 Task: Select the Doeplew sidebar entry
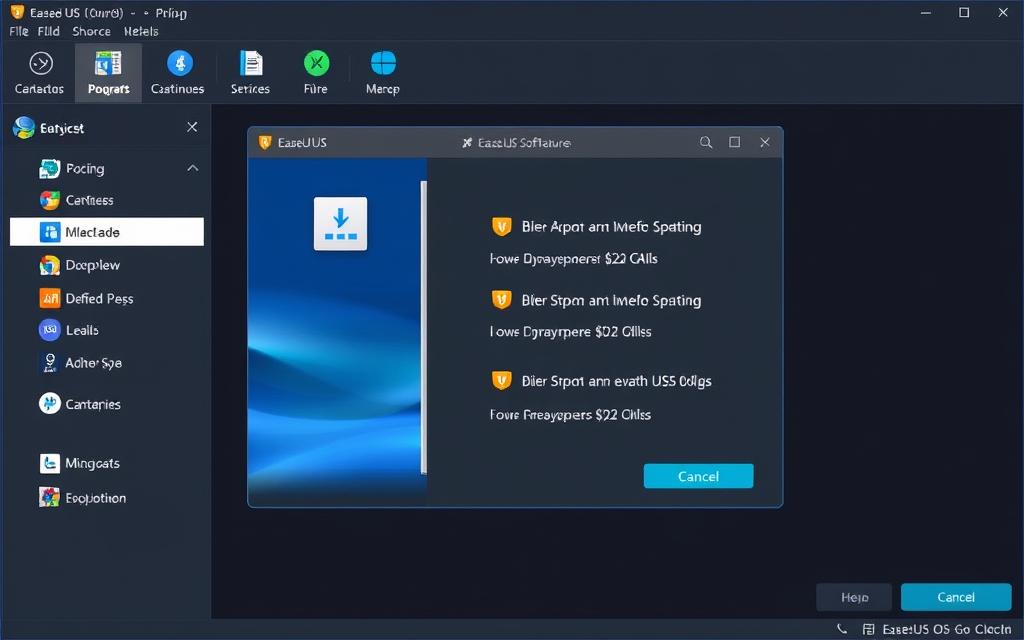point(92,265)
